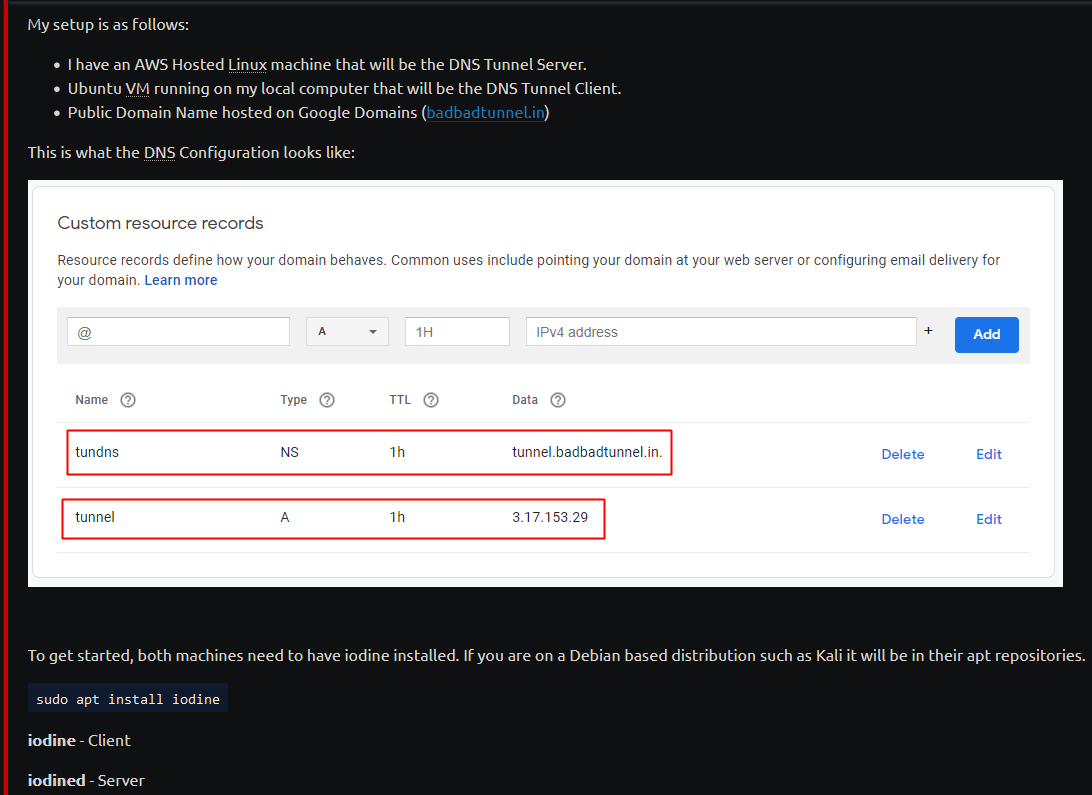Image resolution: width=1092 pixels, height=795 pixels.
Task: Click the underlined DNS abbreviation in Configuration sentence
Action: [159, 152]
